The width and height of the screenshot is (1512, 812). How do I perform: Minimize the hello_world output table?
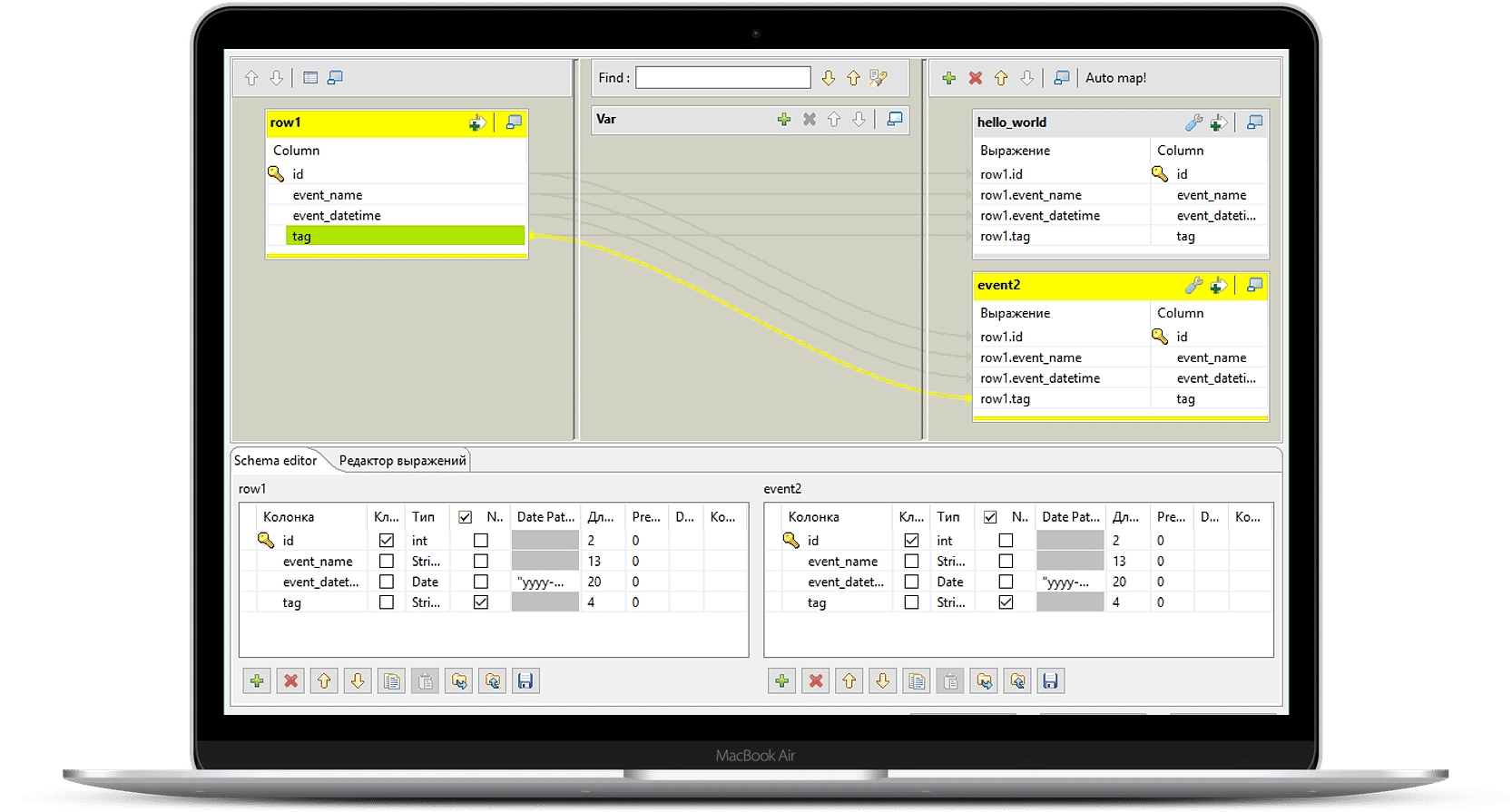pyautogui.click(x=1254, y=122)
